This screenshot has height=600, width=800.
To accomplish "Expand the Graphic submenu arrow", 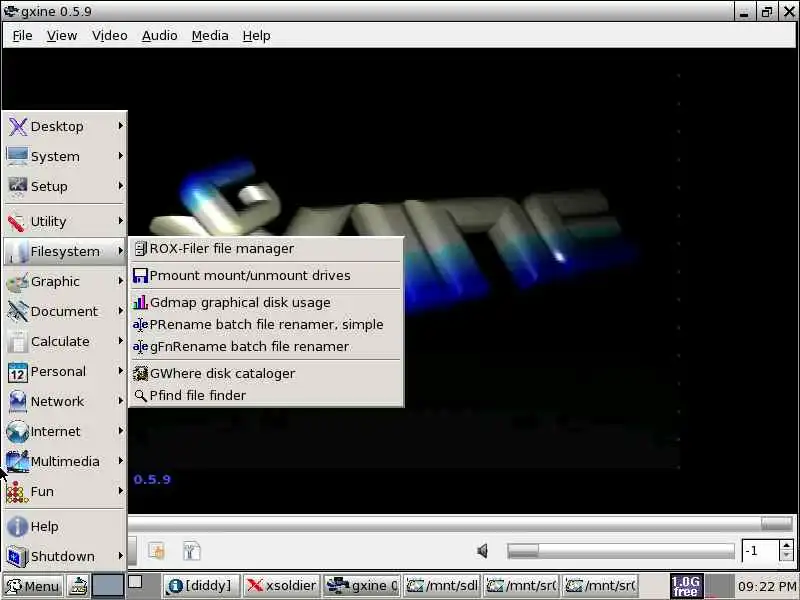I will [120, 281].
